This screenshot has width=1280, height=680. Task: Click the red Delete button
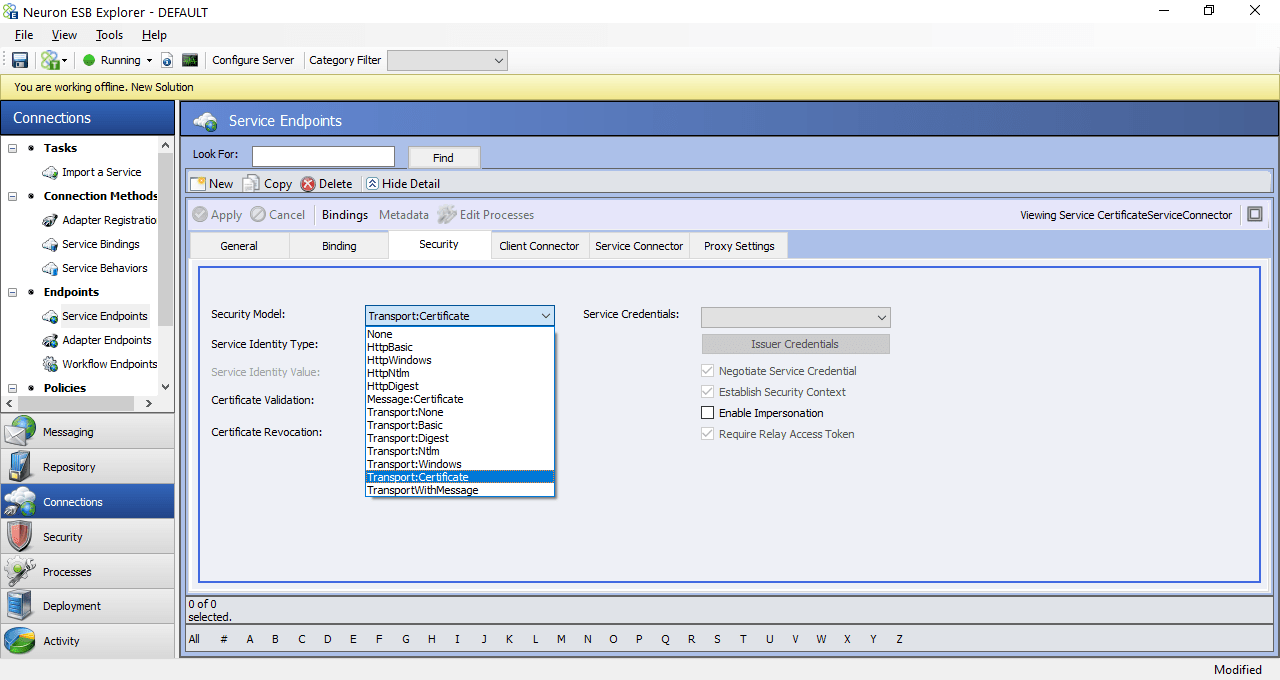327,184
